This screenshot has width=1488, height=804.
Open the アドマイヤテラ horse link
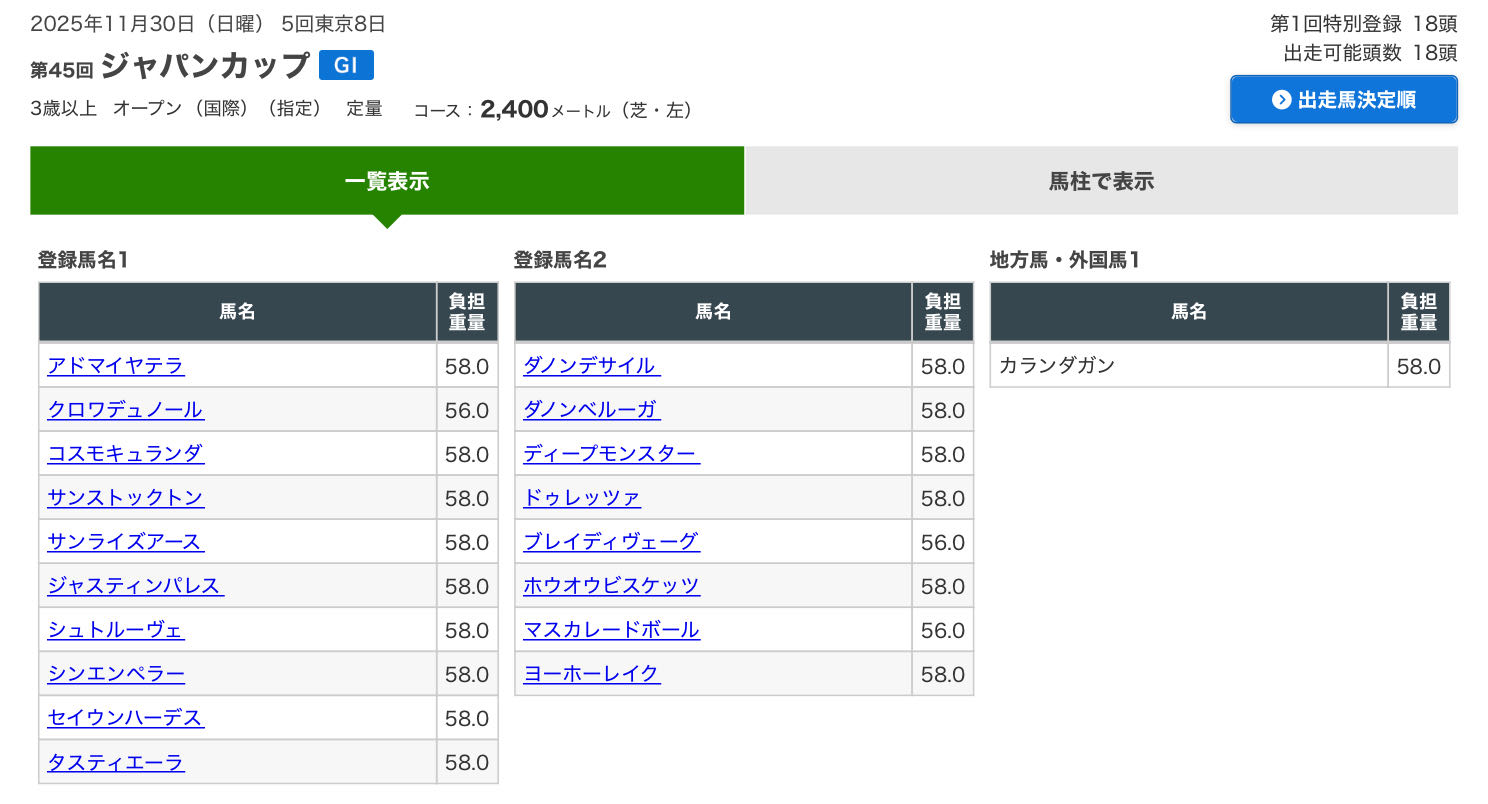116,366
